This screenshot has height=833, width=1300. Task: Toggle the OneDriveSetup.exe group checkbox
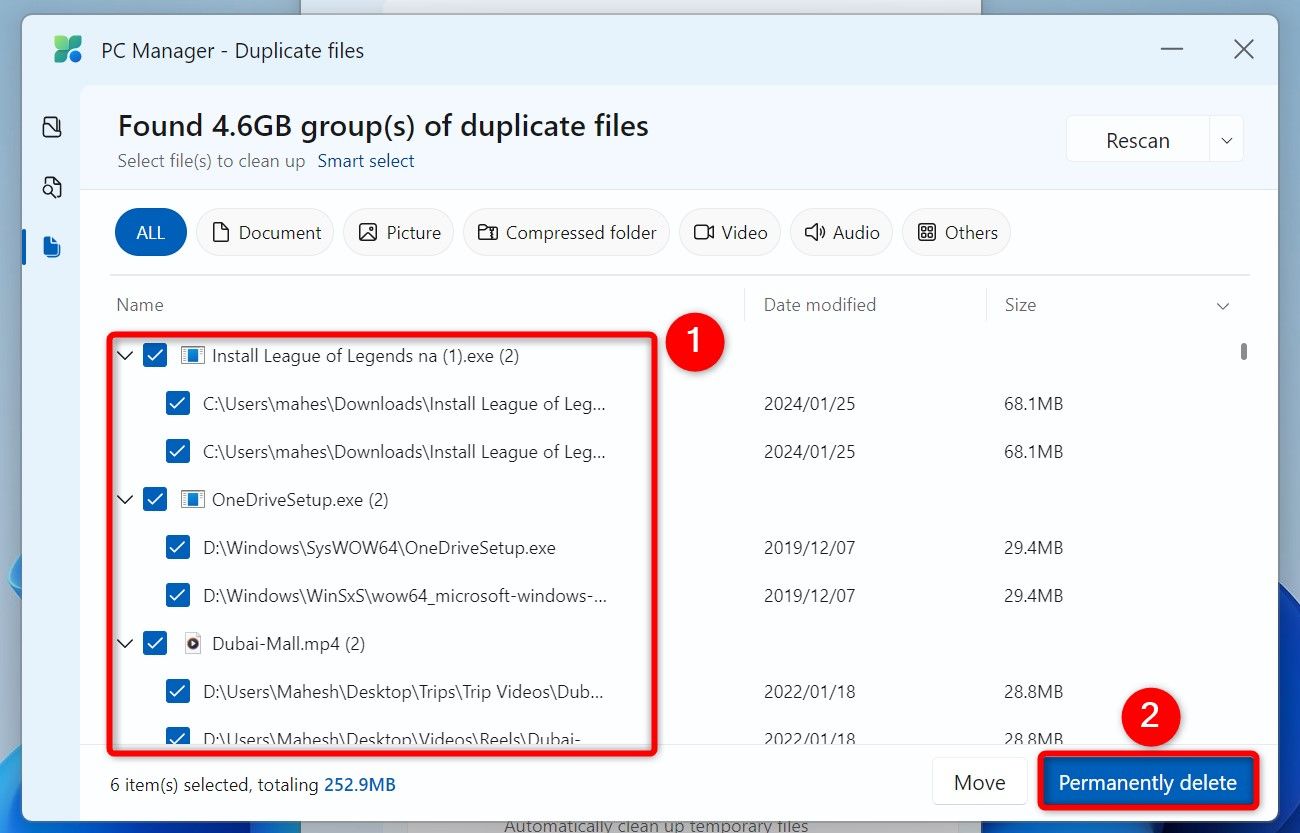[155, 500]
